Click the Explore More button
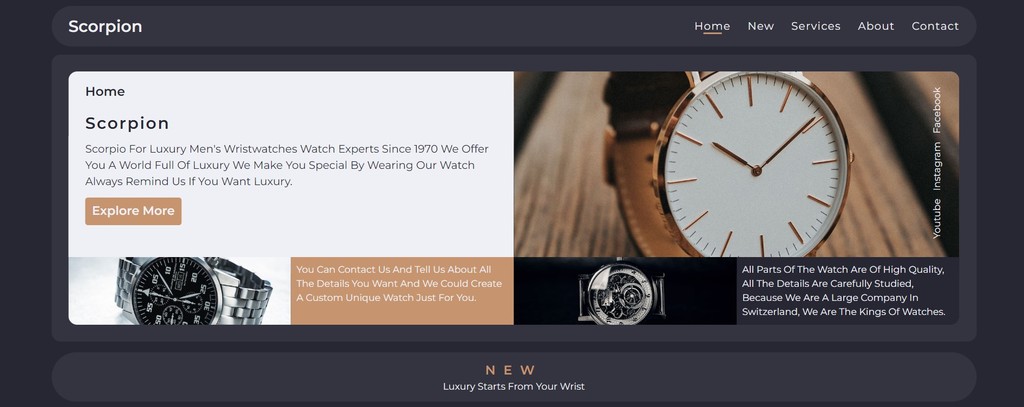Viewport: 1024px width, 407px height. [133, 211]
